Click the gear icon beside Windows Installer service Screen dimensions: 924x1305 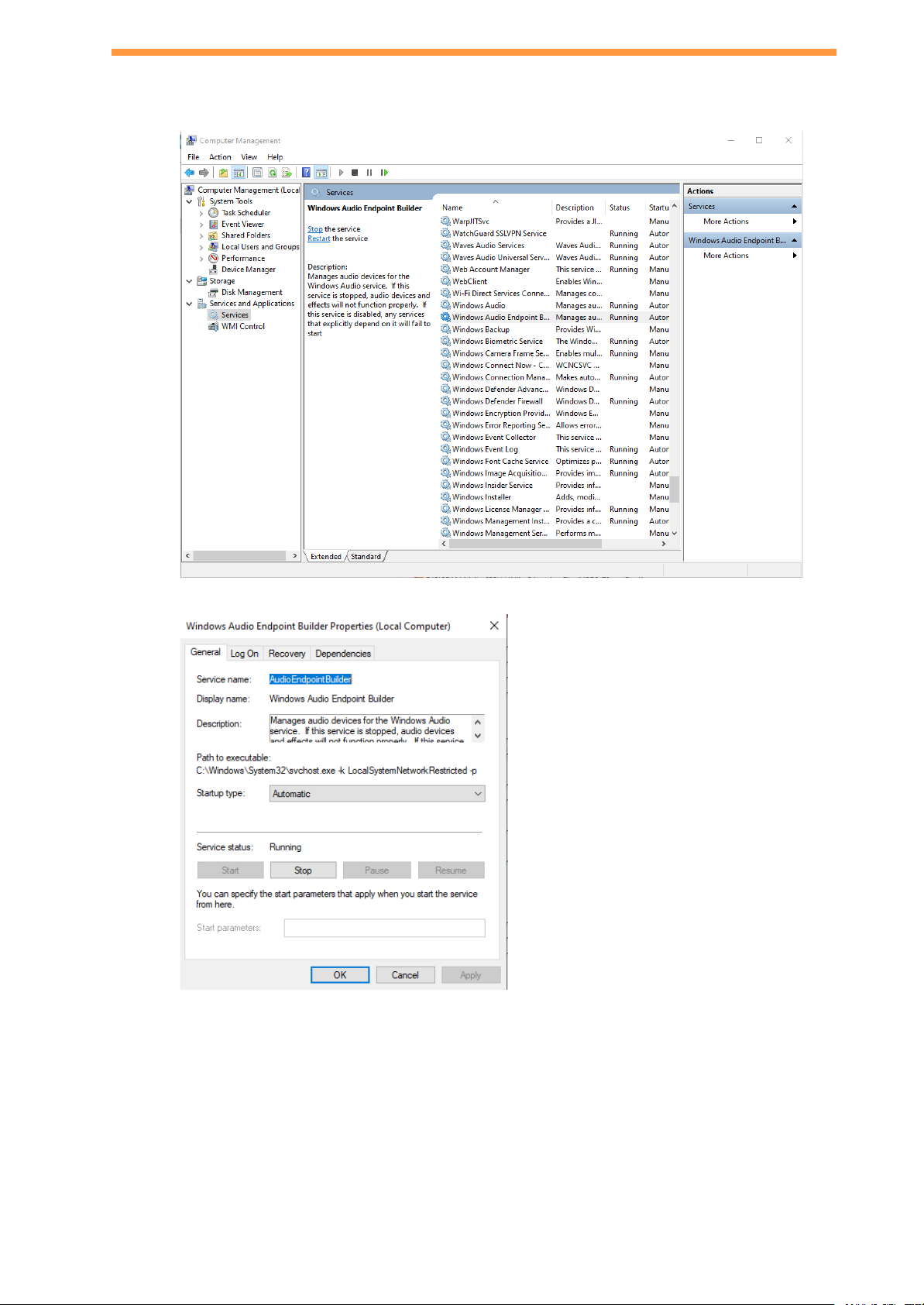[x=446, y=497]
